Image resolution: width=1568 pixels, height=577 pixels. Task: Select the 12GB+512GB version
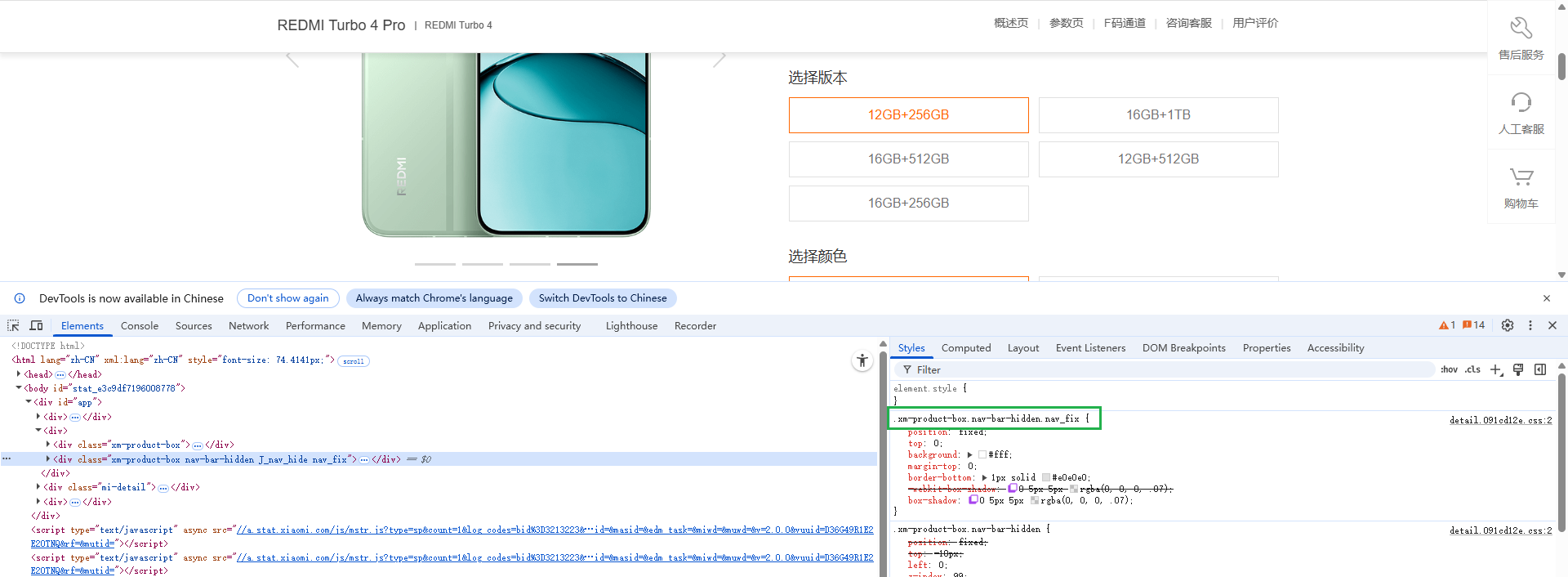click(x=1158, y=159)
